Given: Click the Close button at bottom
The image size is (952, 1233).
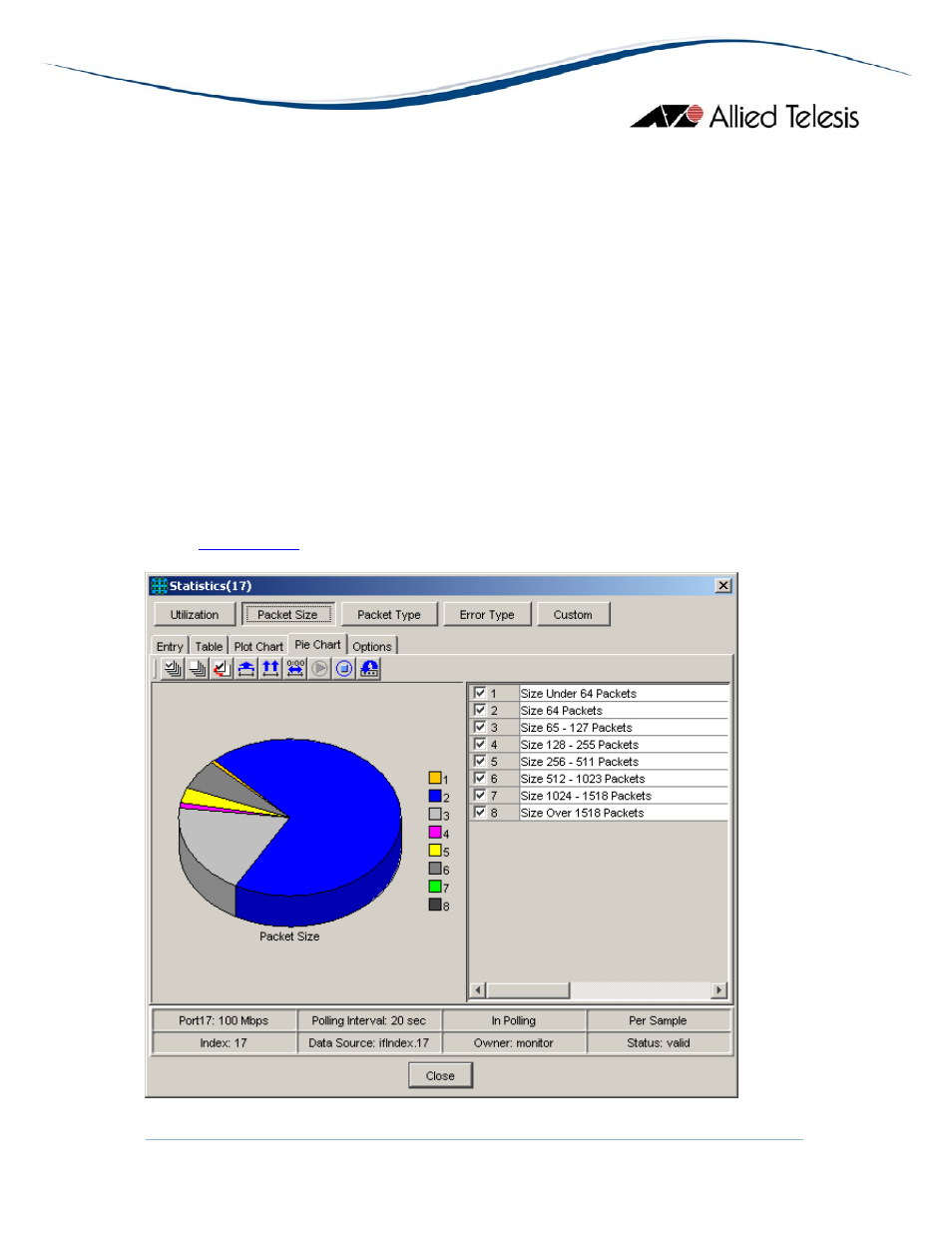Looking at the screenshot, I should pyautogui.click(x=440, y=1076).
